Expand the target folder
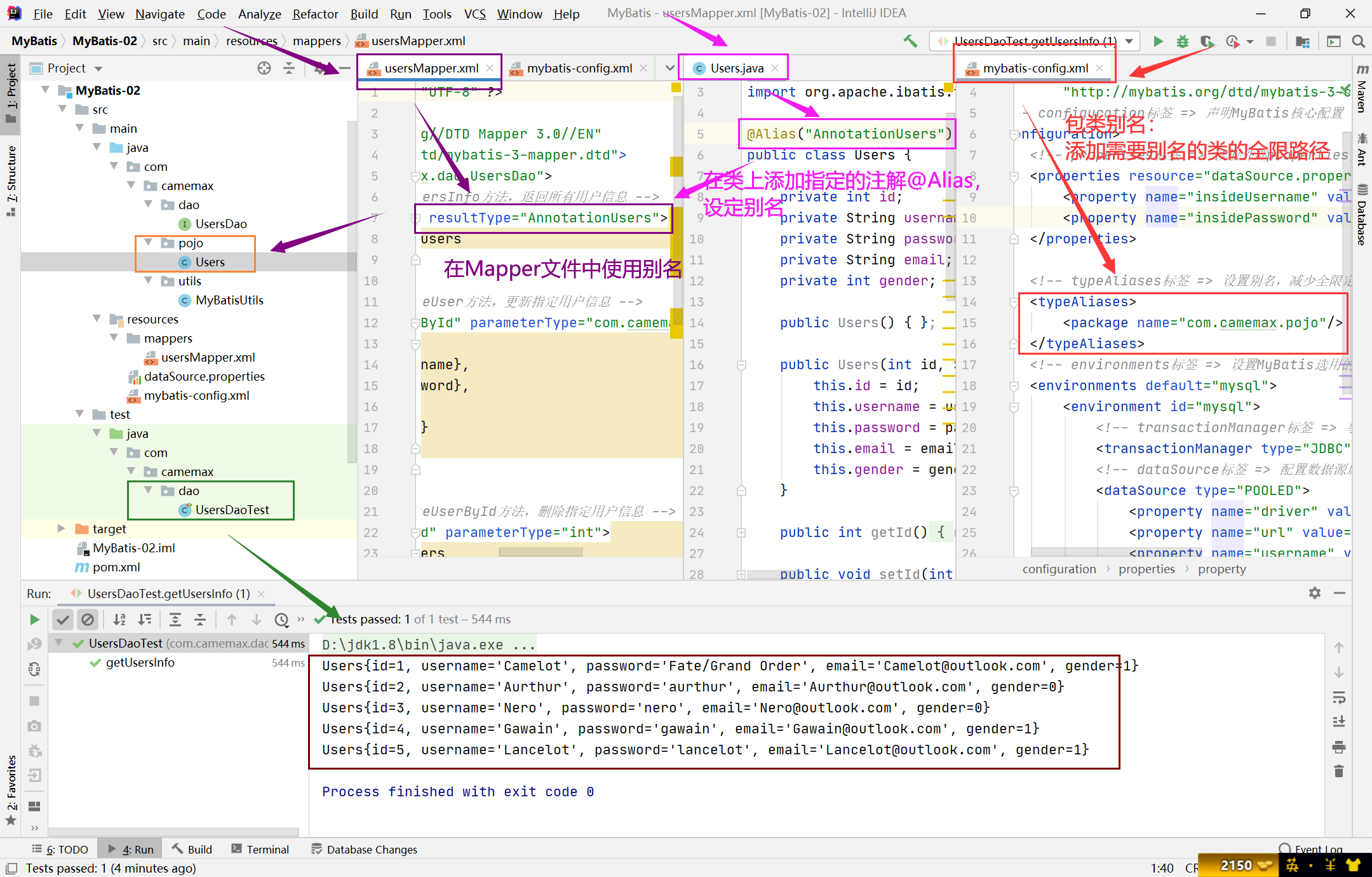This screenshot has height=877, width=1372. [x=62, y=529]
